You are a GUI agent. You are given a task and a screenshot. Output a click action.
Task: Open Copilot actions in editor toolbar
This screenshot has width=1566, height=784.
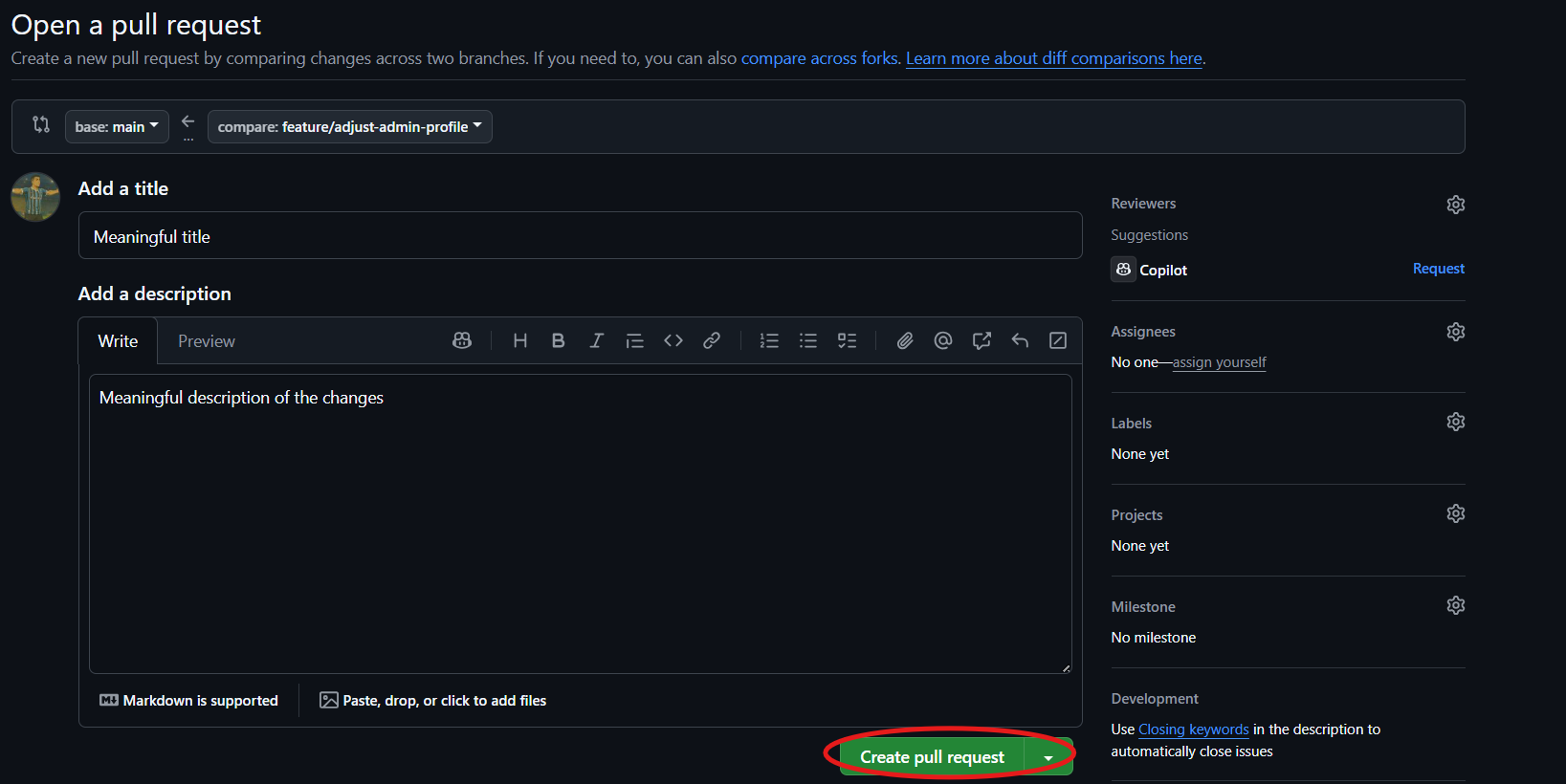coord(462,340)
